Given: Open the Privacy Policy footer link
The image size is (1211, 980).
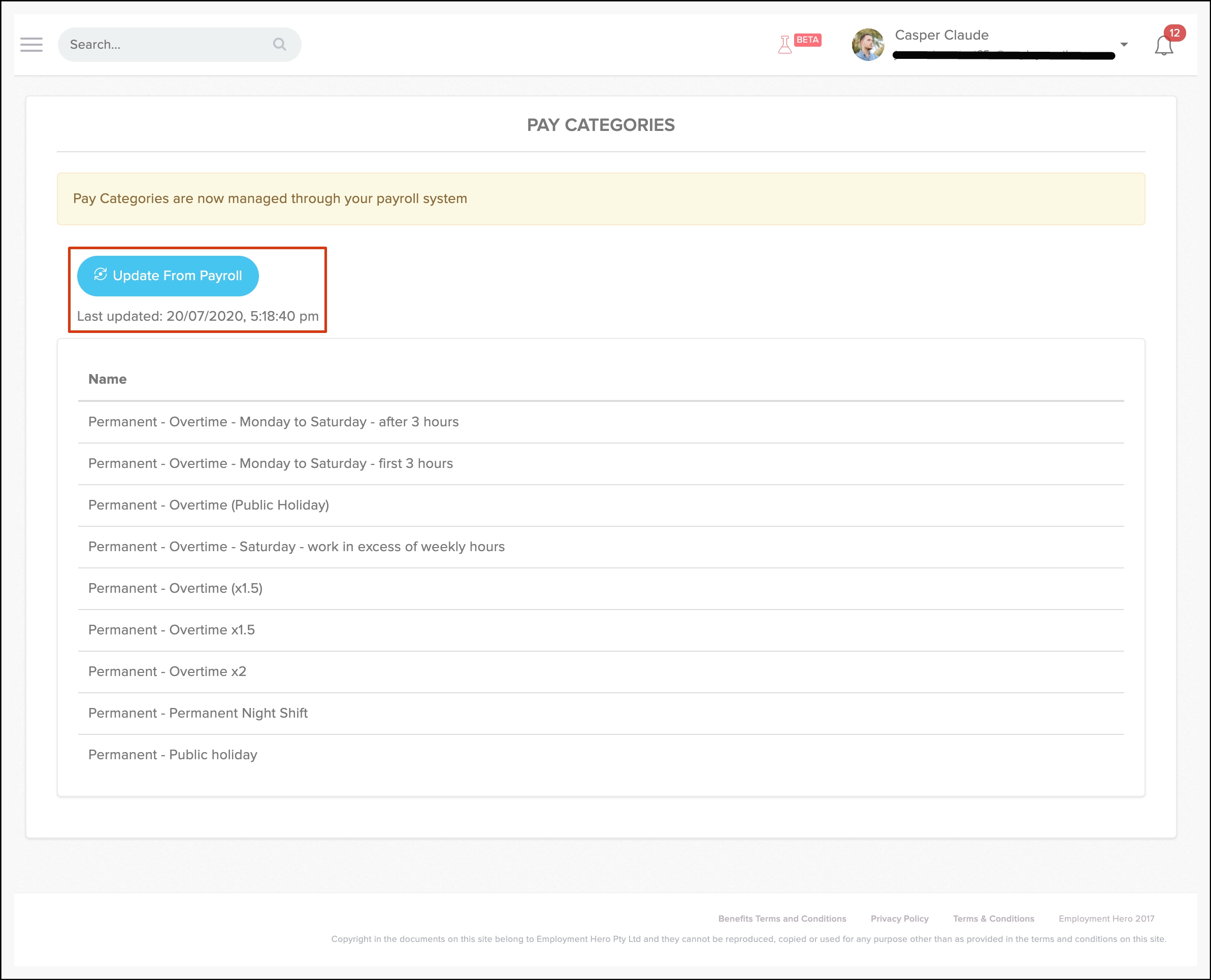Looking at the screenshot, I should [x=899, y=919].
